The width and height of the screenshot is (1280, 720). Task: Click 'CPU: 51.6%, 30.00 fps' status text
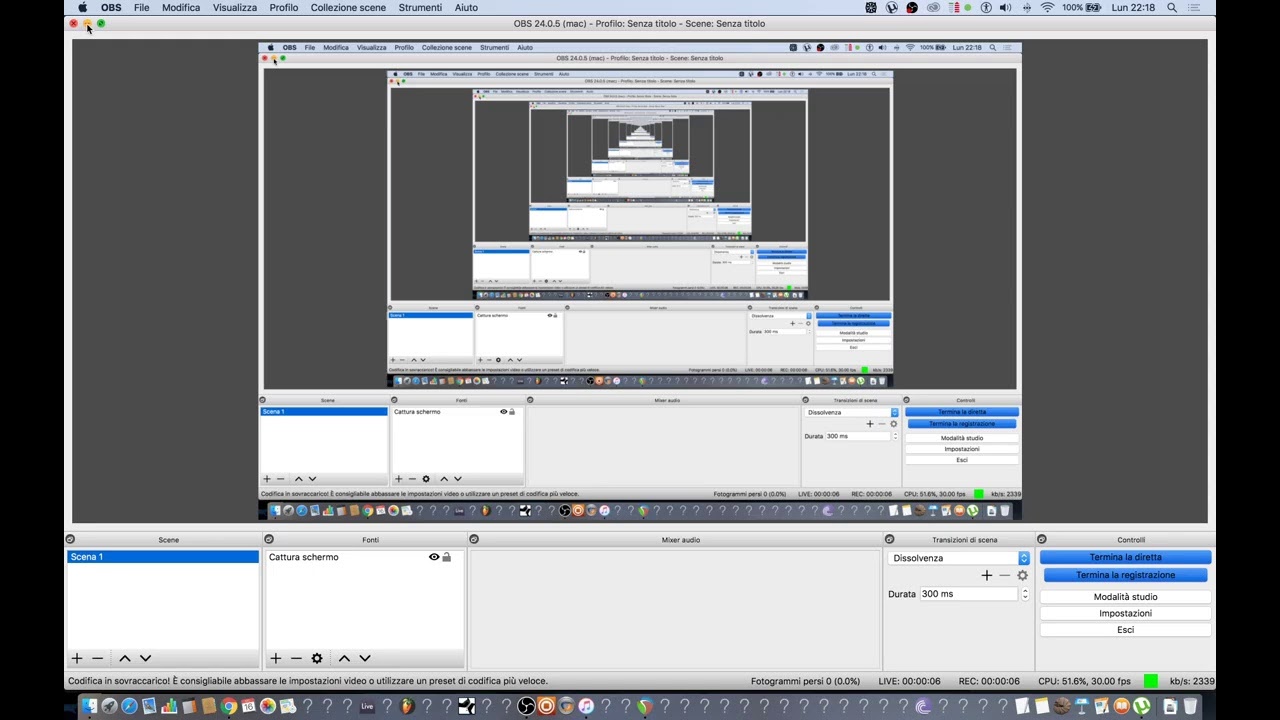[1084, 681]
